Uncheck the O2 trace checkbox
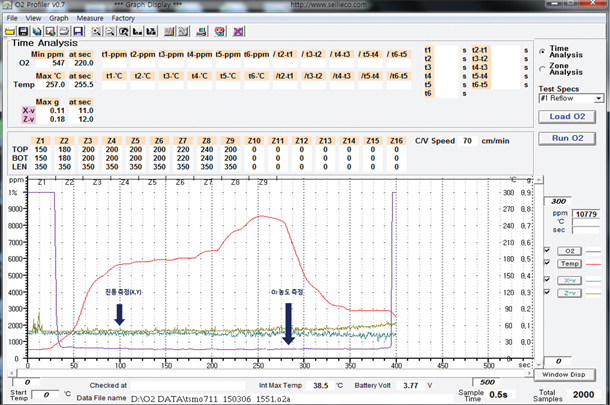Screen dimensions: 610x405 [547, 250]
